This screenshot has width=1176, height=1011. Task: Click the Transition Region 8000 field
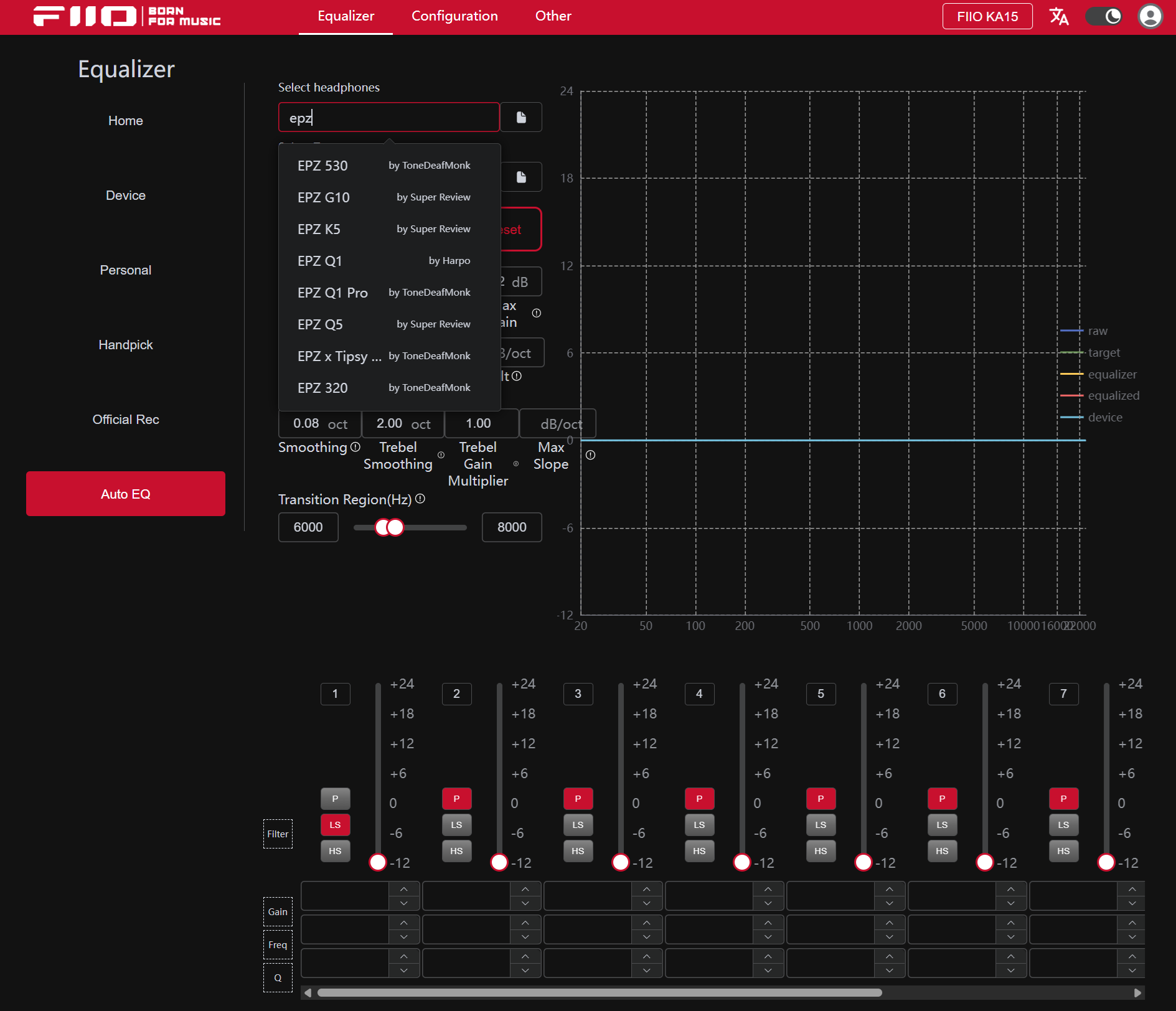[512, 527]
